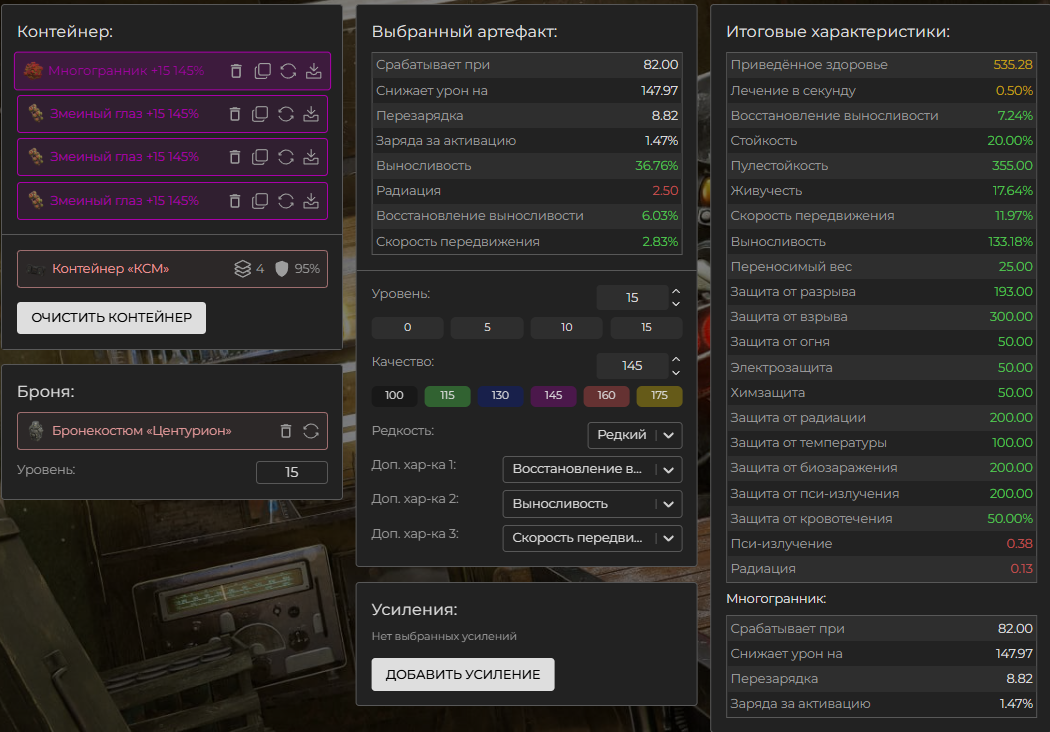This screenshot has height=732, width=1050.
Task: Increase artifact level with up arrow
Action: click(x=676, y=291)
